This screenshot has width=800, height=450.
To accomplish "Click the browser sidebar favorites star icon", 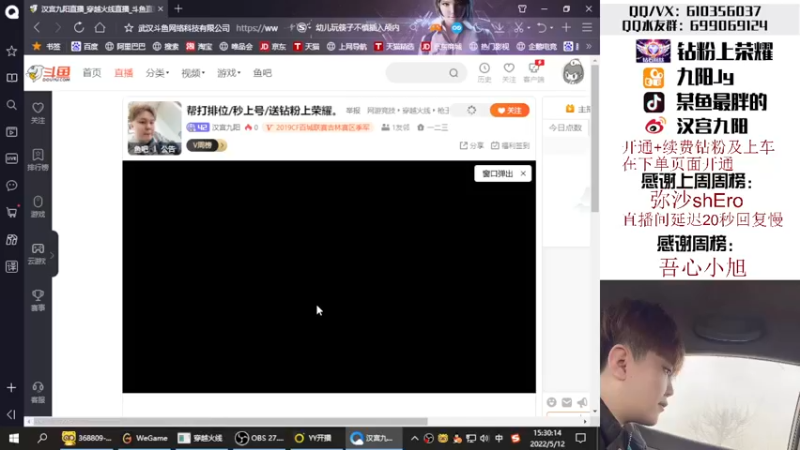I will (x=11, y=51).
